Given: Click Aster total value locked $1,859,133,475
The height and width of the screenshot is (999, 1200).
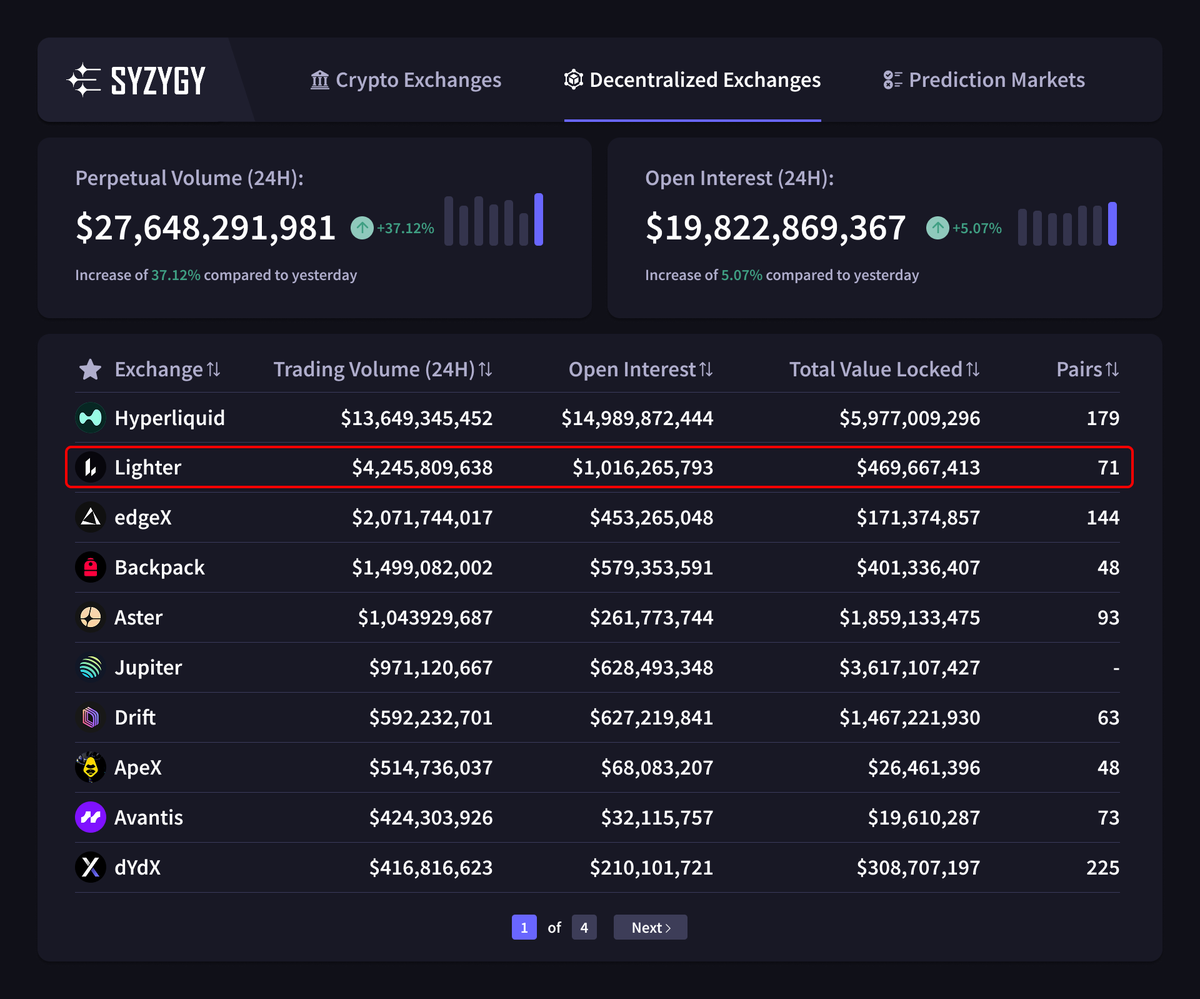Looking at the screenshot, I should [910, 617].
